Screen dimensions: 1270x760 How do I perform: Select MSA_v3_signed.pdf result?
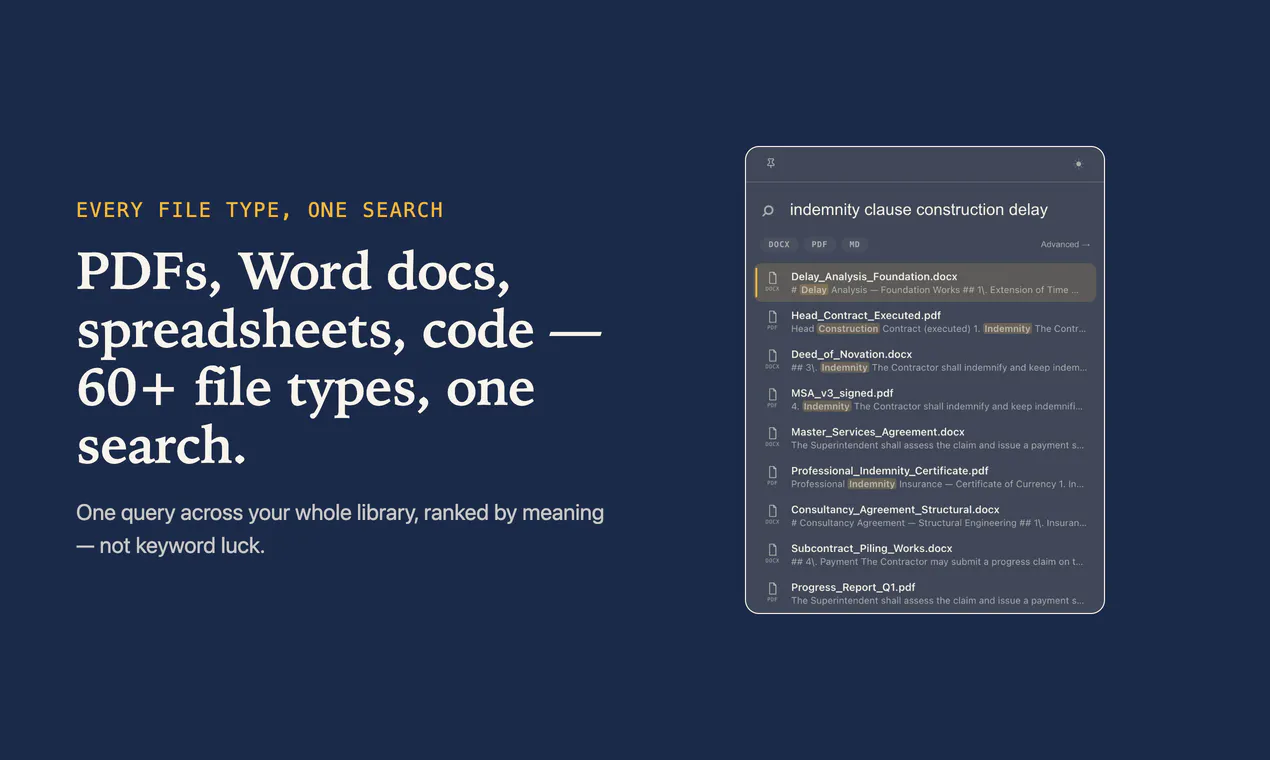[925, 399]
